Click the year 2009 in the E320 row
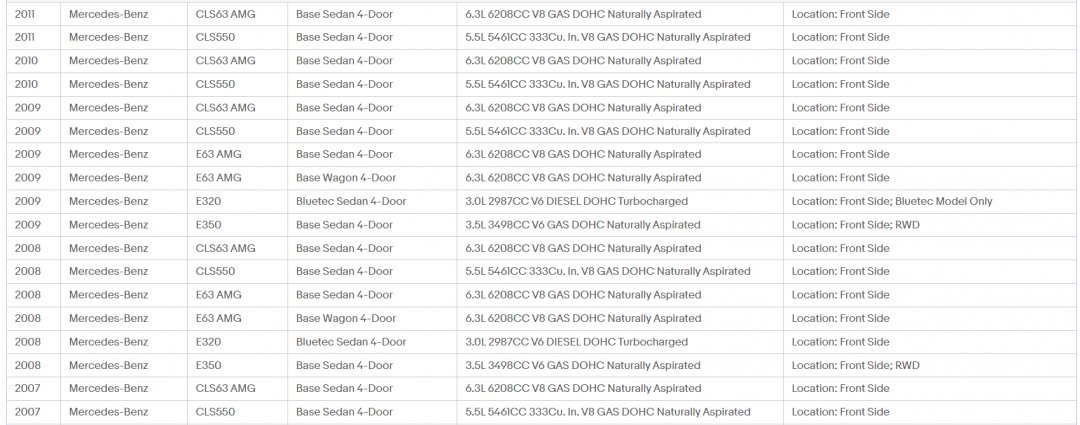 tap(28, 201)
